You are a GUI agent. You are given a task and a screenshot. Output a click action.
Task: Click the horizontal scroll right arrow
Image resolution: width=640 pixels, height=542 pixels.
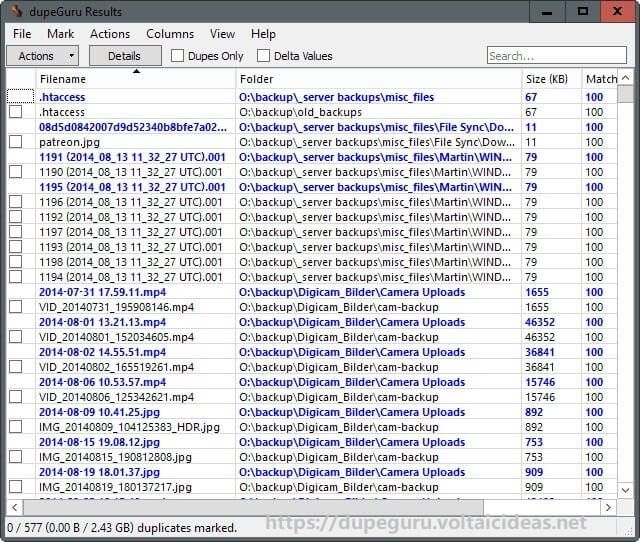pyautogui.click(x=608, y=507)
